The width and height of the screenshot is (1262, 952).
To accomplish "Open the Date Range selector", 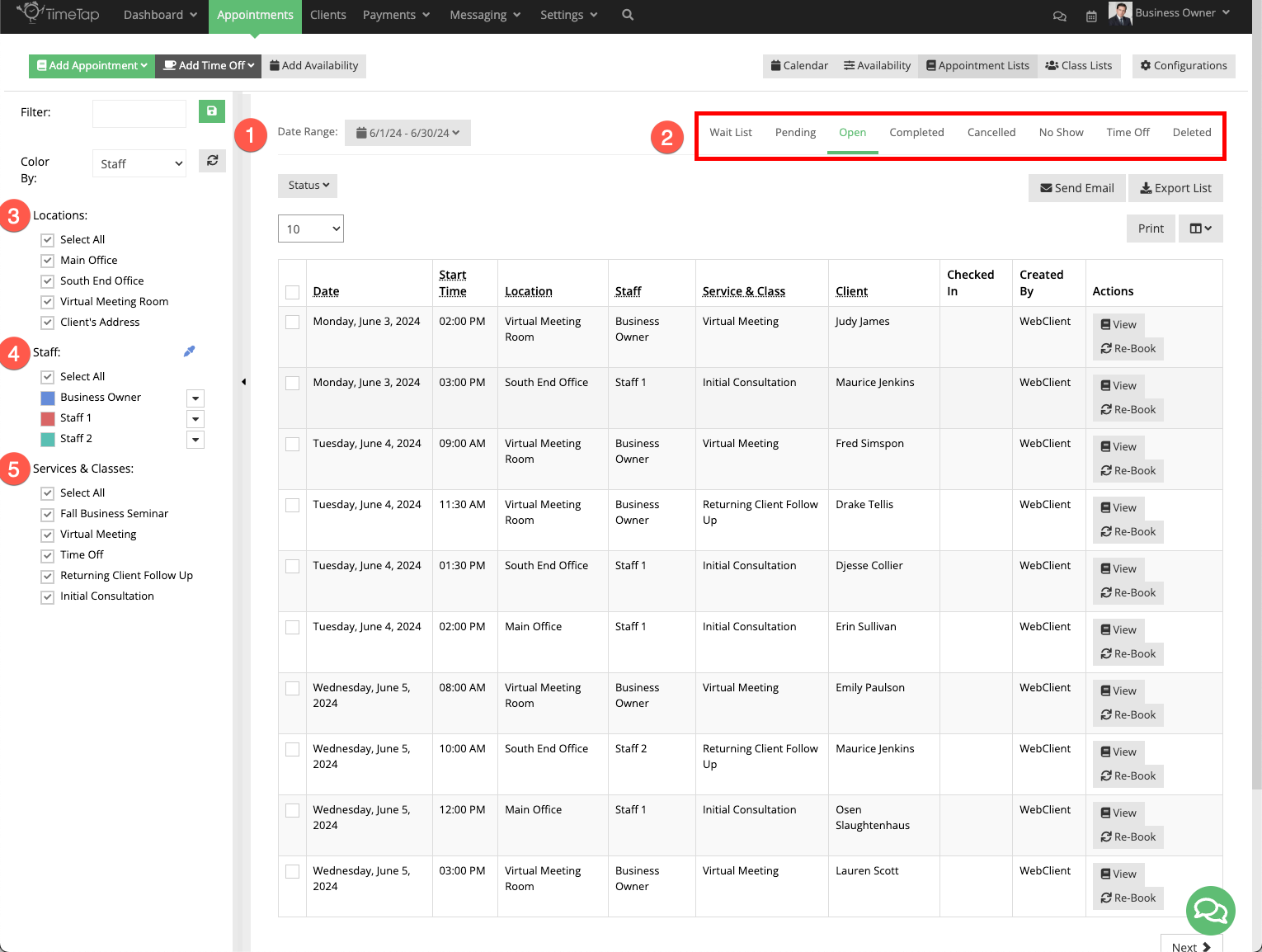I will pos(407,132).
